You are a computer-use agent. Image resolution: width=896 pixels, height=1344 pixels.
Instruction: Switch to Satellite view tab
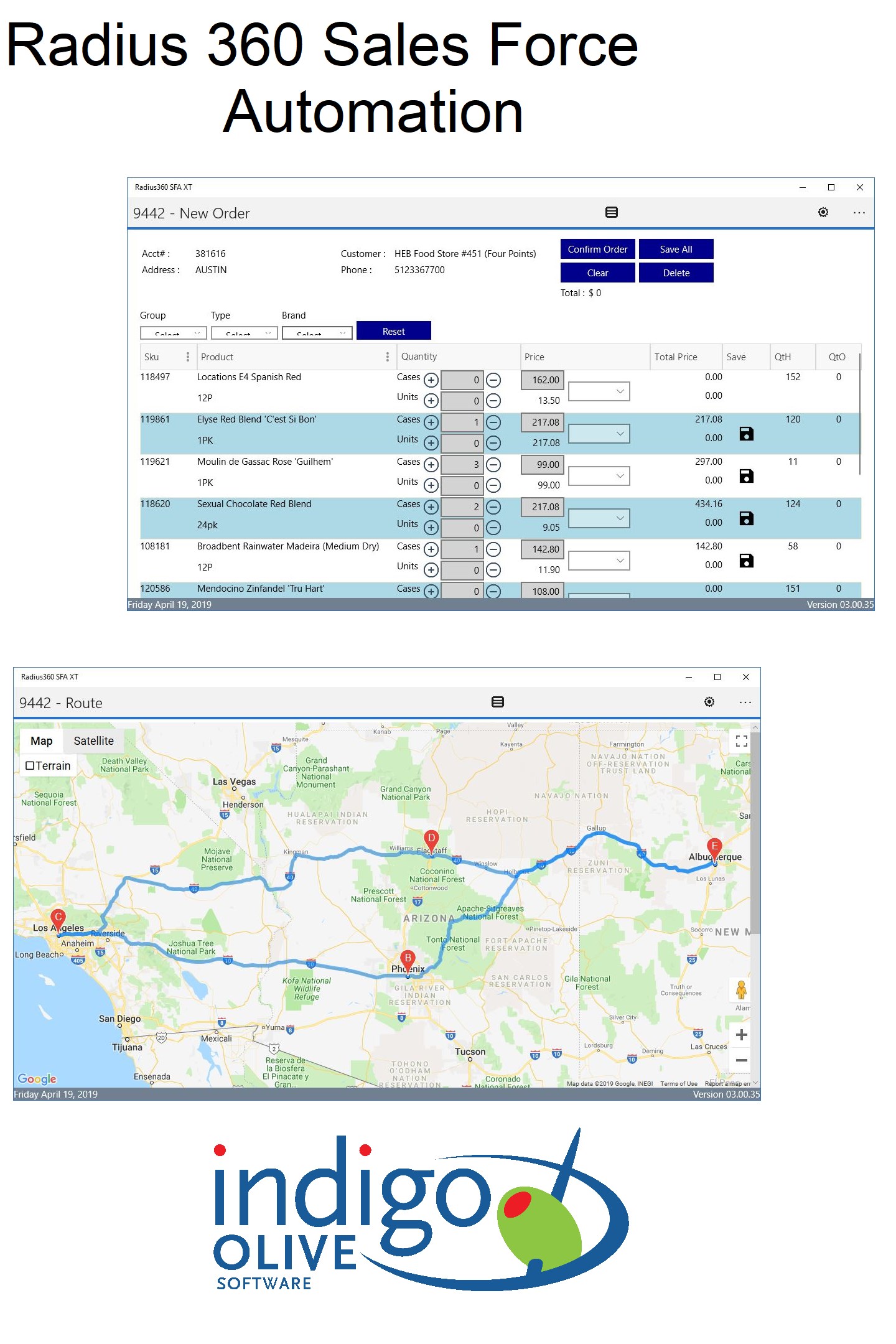pyautogui.click(x=93, y=741)
